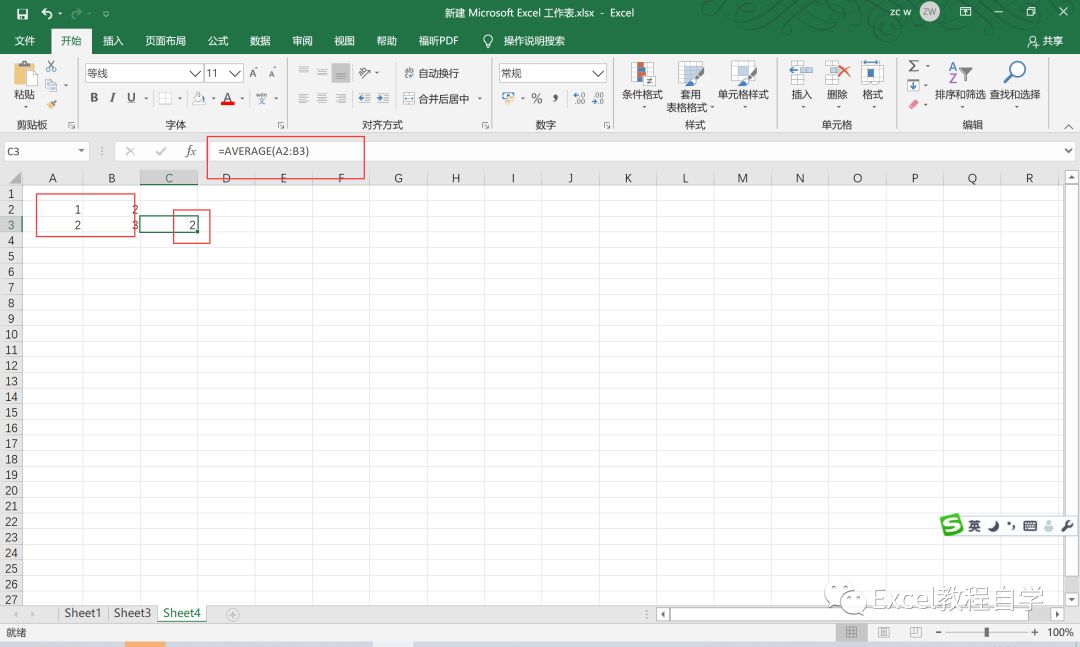Toggle align left
Image resolution: width=1080 pixels, height=647 pixels.
pyautogui.click(x=304, y=99)
